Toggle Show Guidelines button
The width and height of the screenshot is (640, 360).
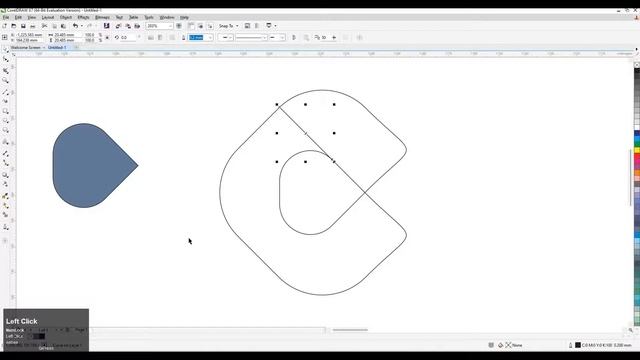210,26
